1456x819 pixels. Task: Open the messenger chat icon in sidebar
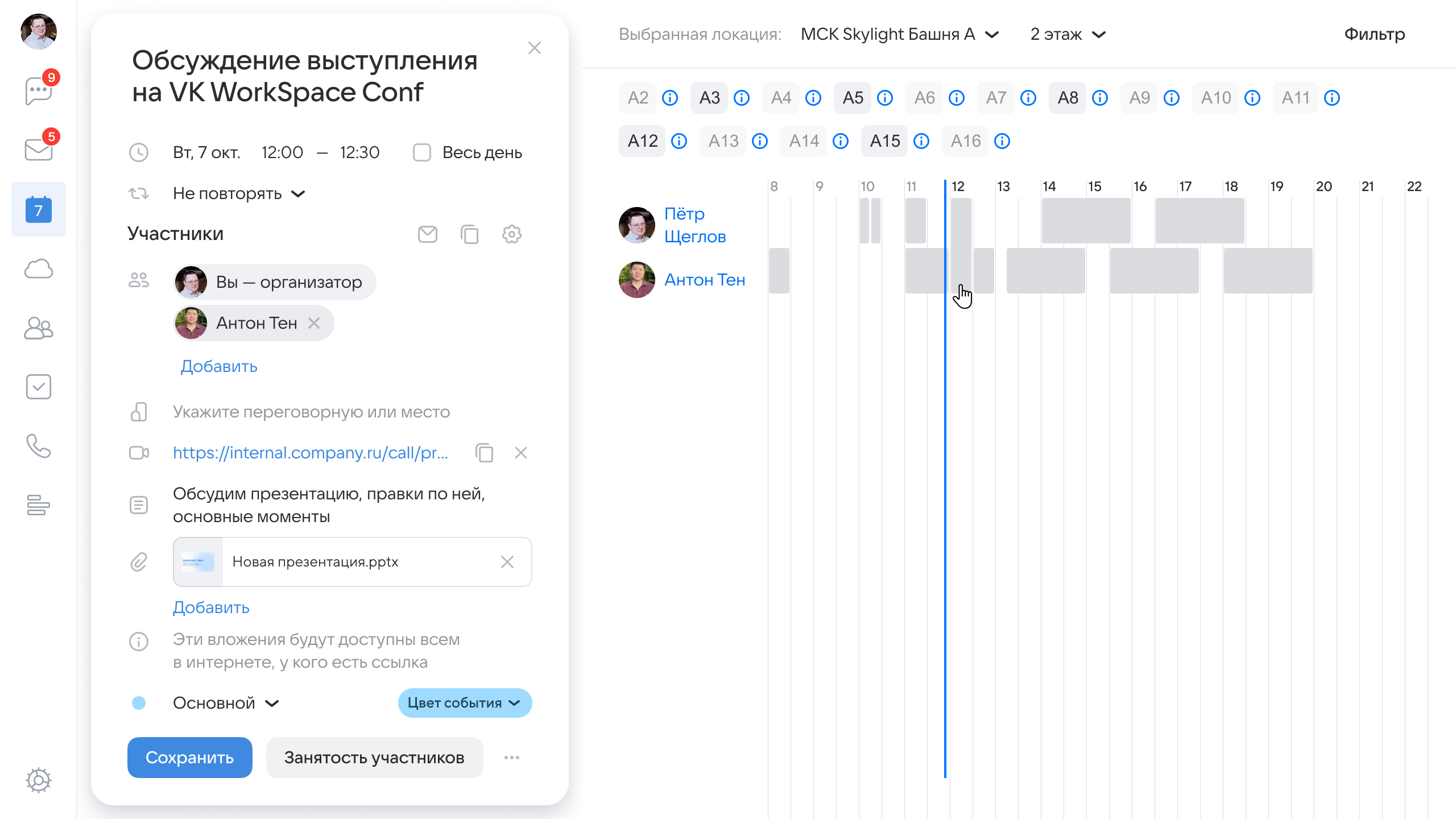point(38,91)
